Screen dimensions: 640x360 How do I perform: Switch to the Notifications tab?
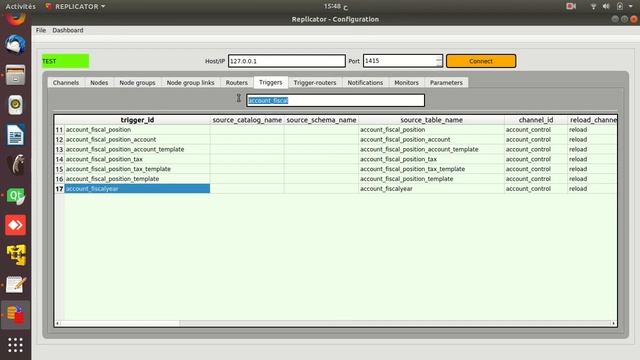point(365,82)
